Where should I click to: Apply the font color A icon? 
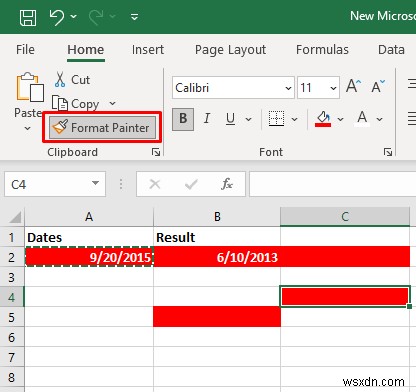362,119
